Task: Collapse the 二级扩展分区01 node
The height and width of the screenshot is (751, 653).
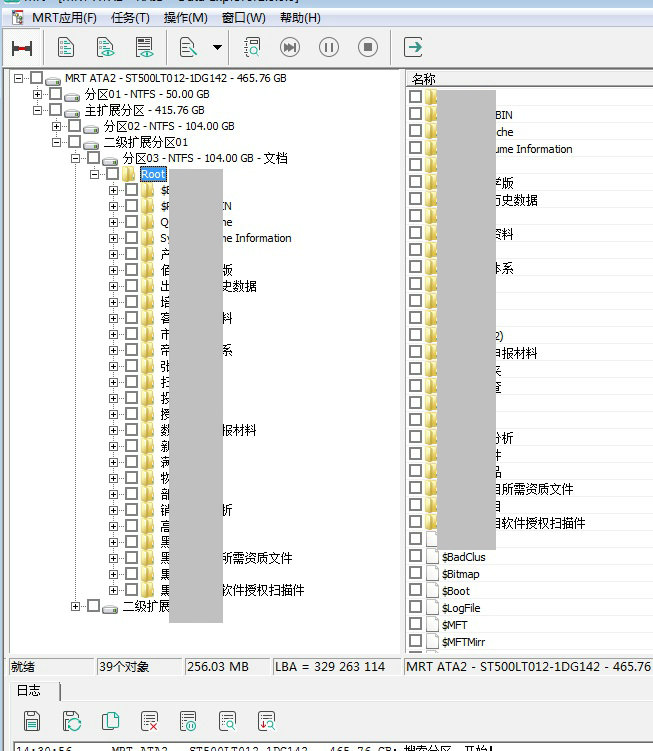Action: point(57,142)
